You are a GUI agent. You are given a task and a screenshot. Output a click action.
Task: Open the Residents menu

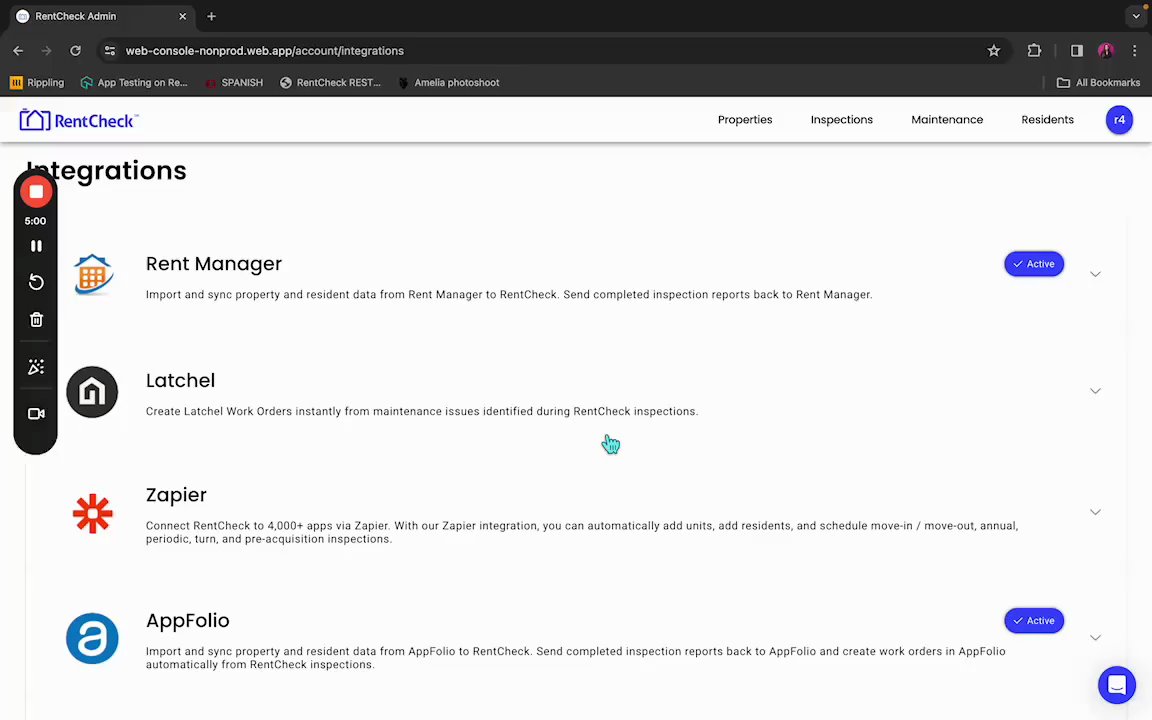tap(1047, 120)
